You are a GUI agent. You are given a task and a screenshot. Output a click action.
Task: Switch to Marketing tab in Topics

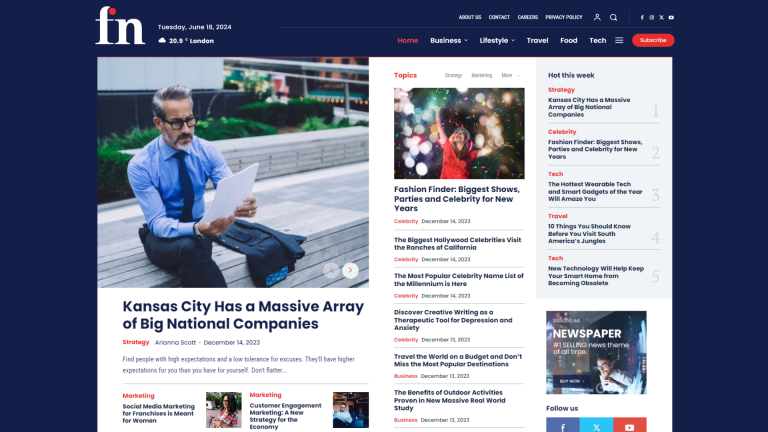[x=482, y=75]
